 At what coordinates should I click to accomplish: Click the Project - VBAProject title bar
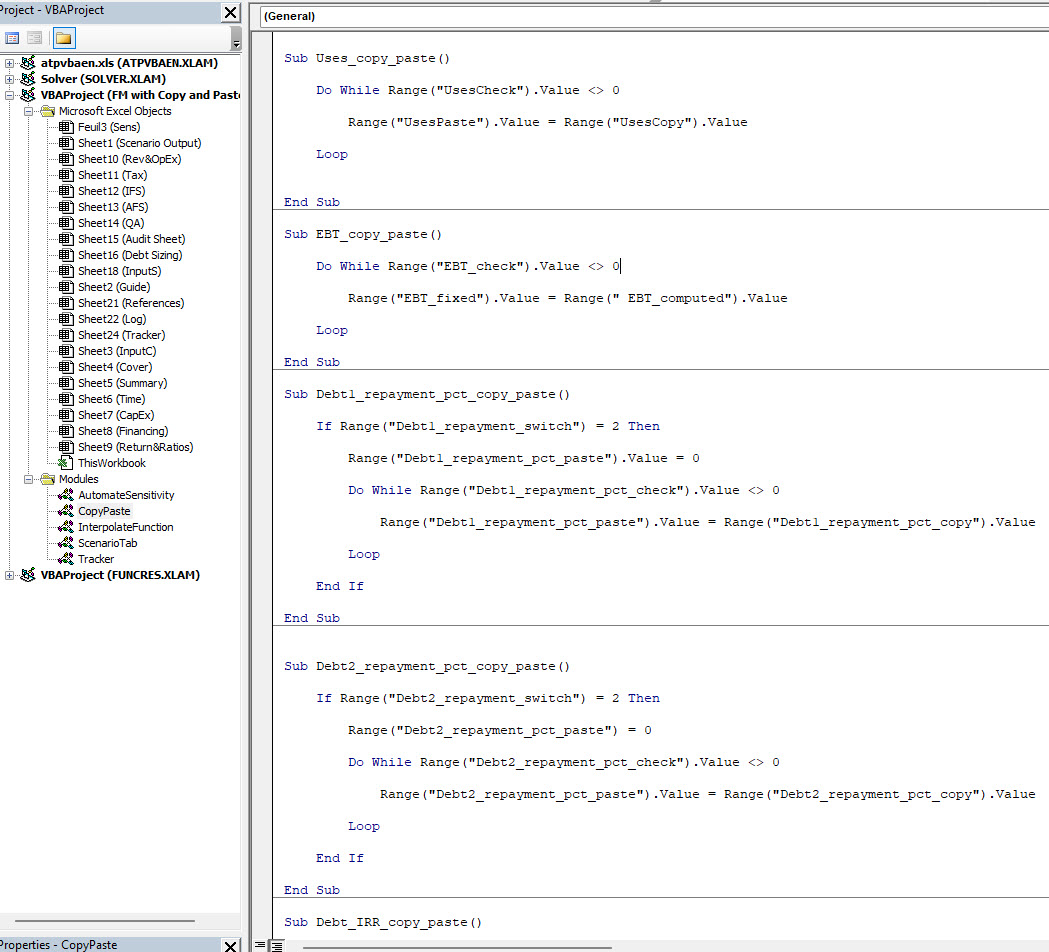[110, 11]
